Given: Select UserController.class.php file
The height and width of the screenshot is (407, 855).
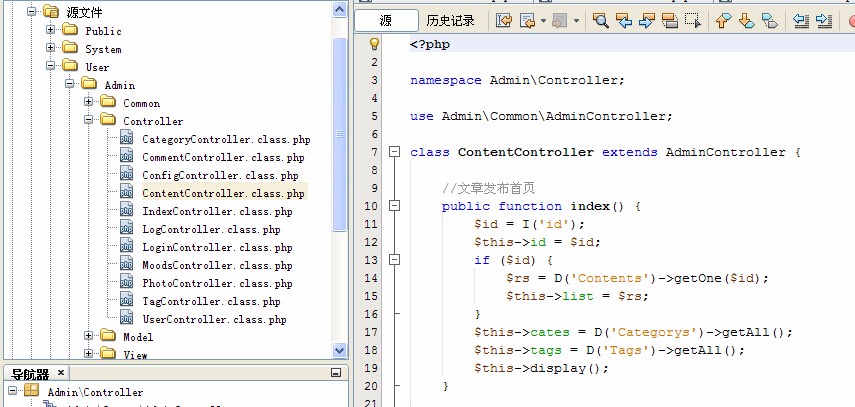Looking at the screenshot, I should (x=214, y=319).
